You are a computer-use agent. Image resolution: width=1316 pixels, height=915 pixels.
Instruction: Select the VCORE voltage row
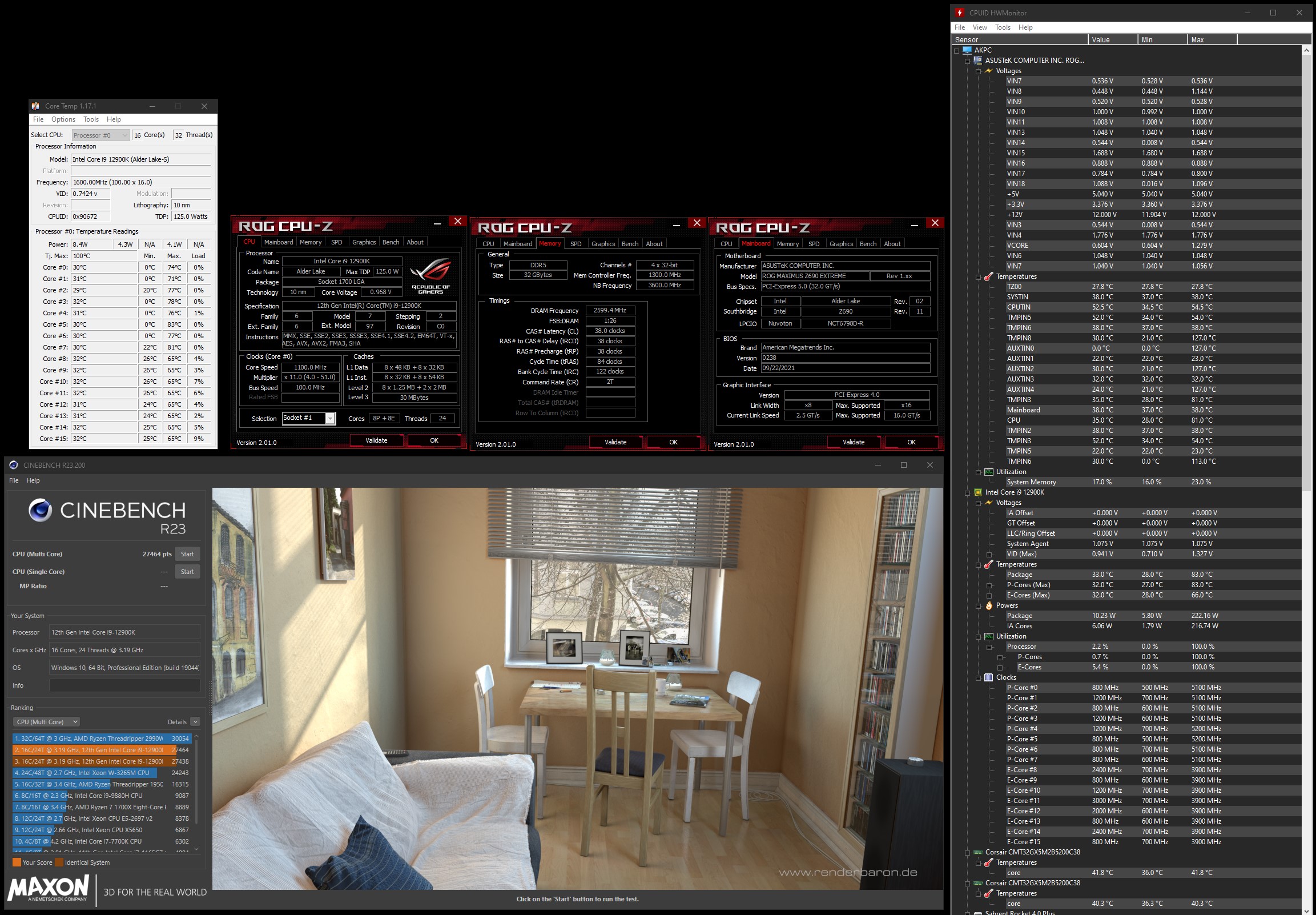coord(1153,246)
